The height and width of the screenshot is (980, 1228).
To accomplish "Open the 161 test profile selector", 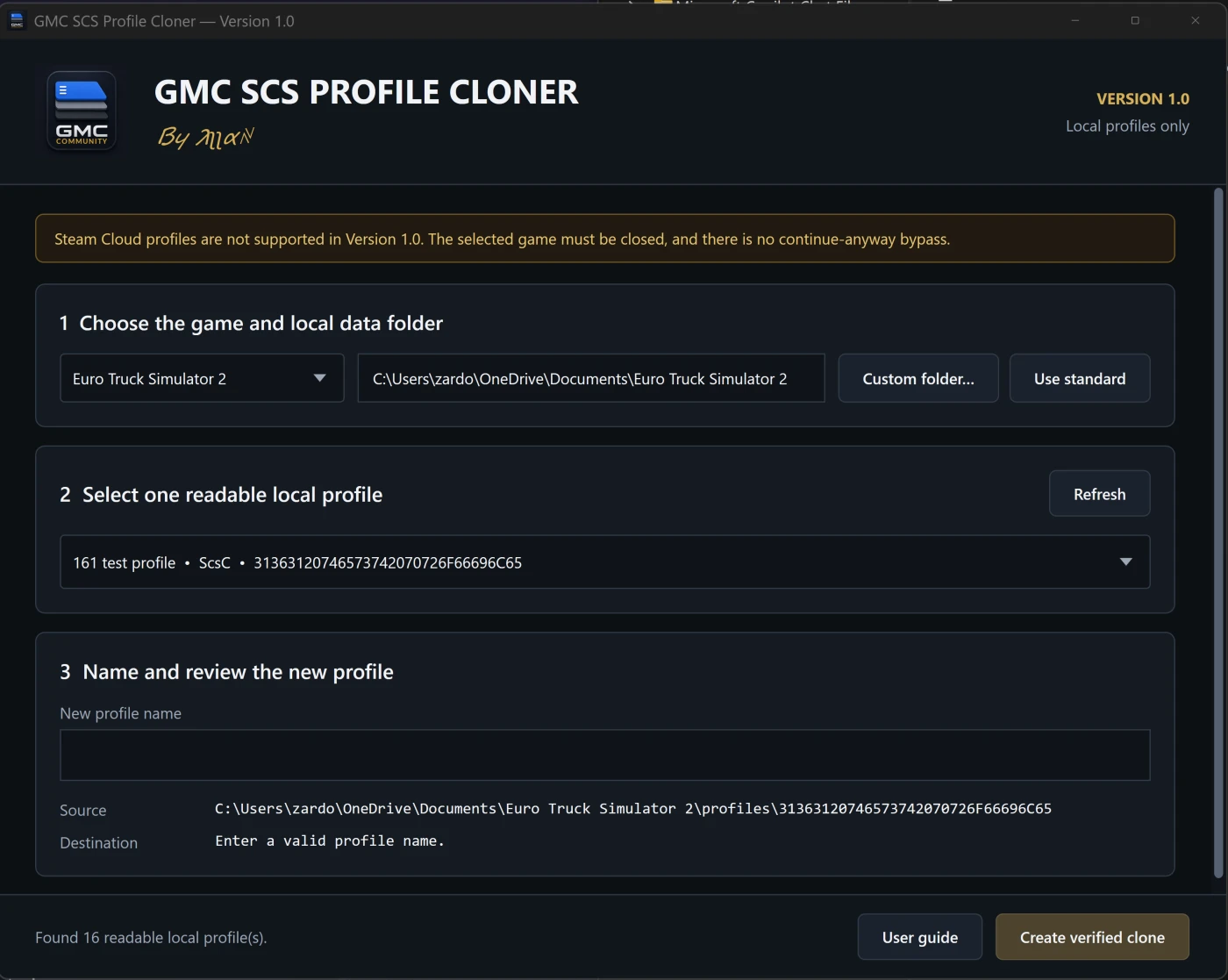I will click(x=604, y=562).
